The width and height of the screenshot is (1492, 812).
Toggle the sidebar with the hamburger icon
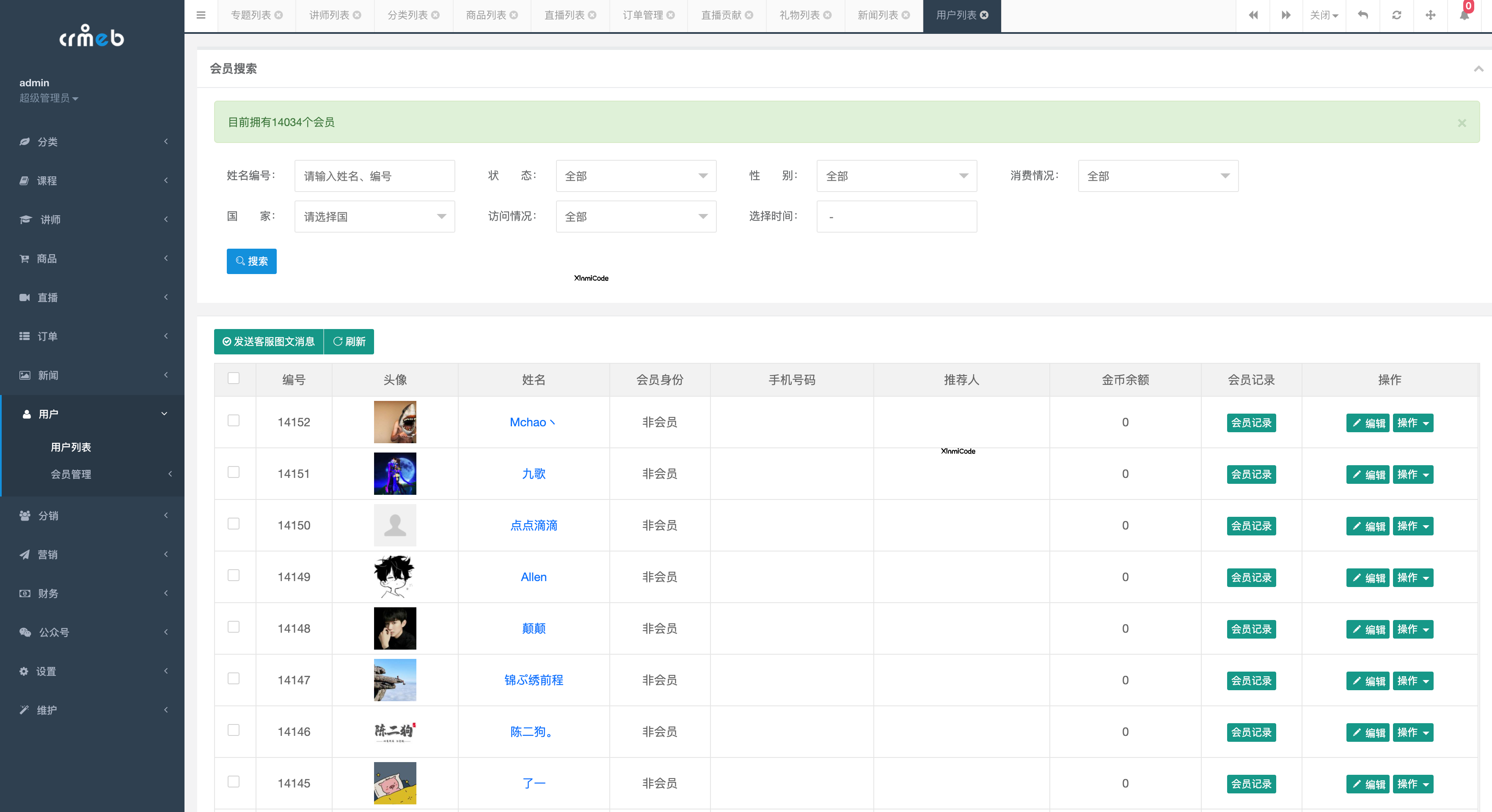click(x=201, y=15)
